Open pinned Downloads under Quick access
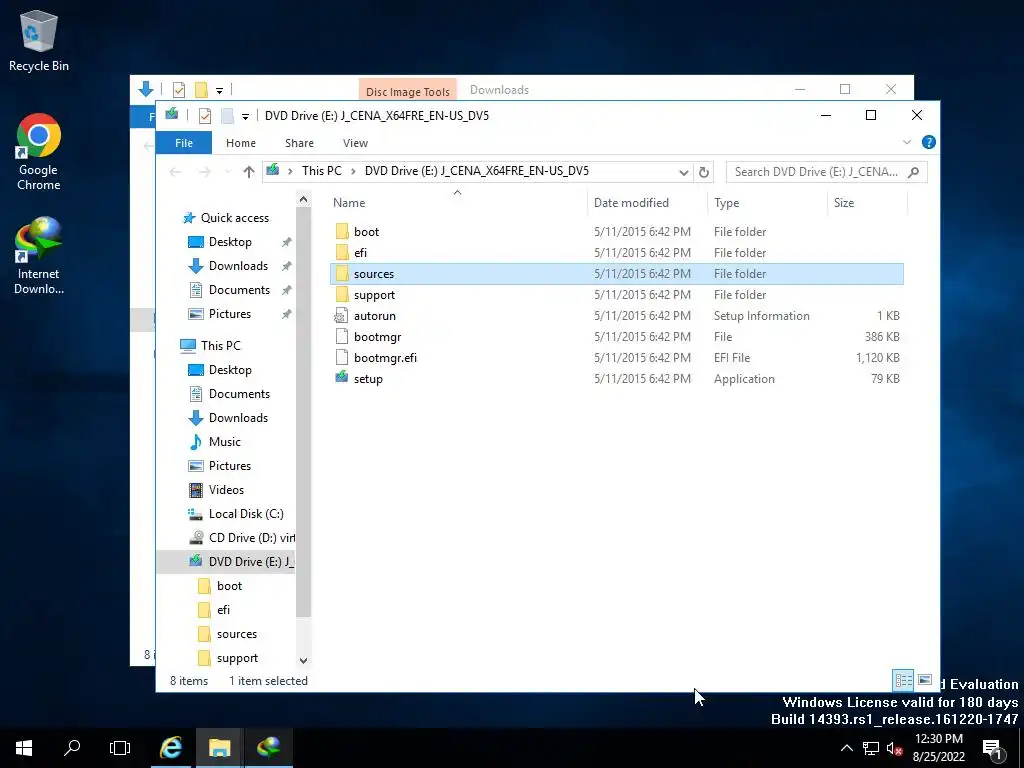The width and height of the screenshot is (1024, 768). tap(238, 266)
